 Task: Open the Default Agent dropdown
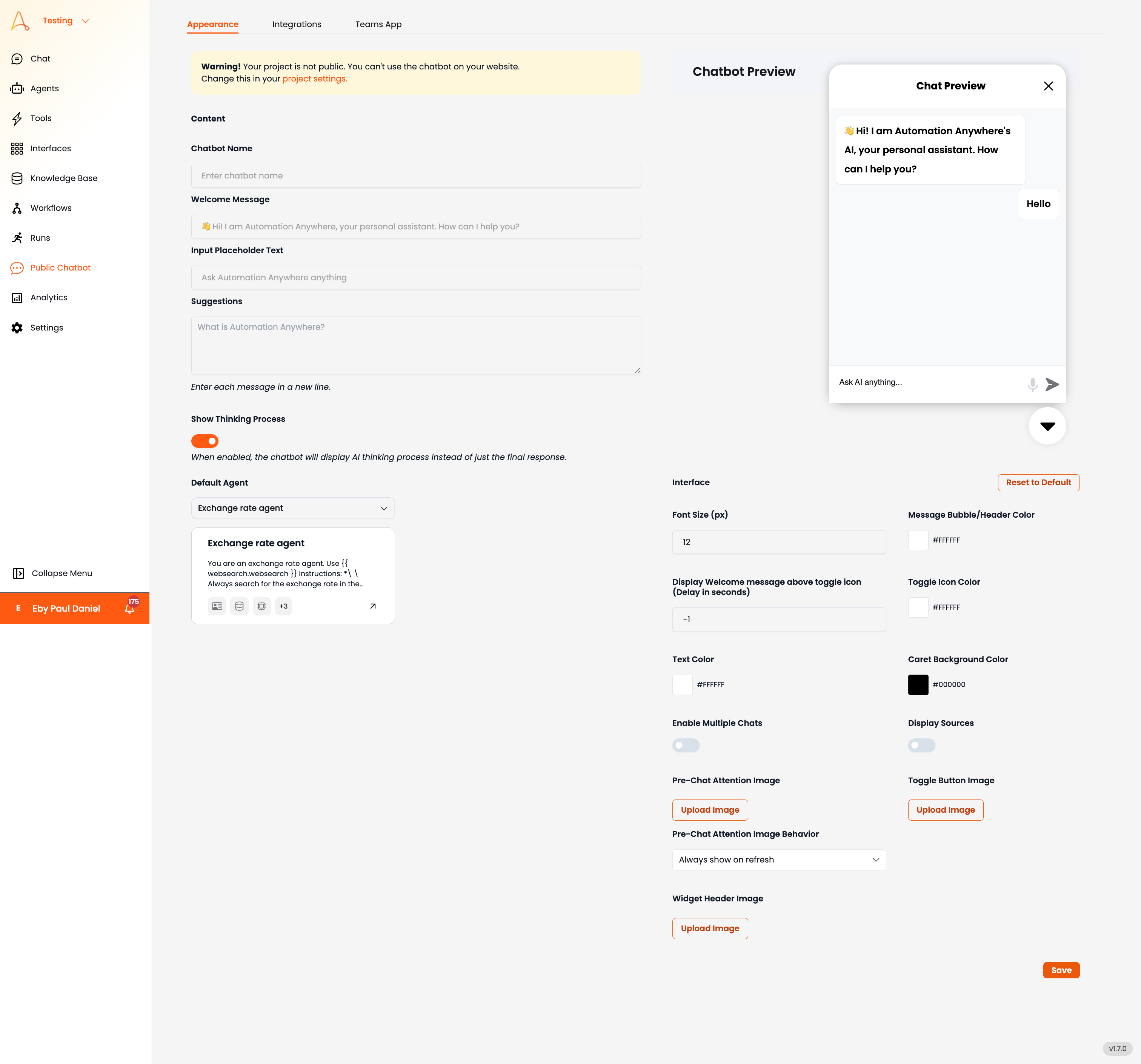[293, 508]
